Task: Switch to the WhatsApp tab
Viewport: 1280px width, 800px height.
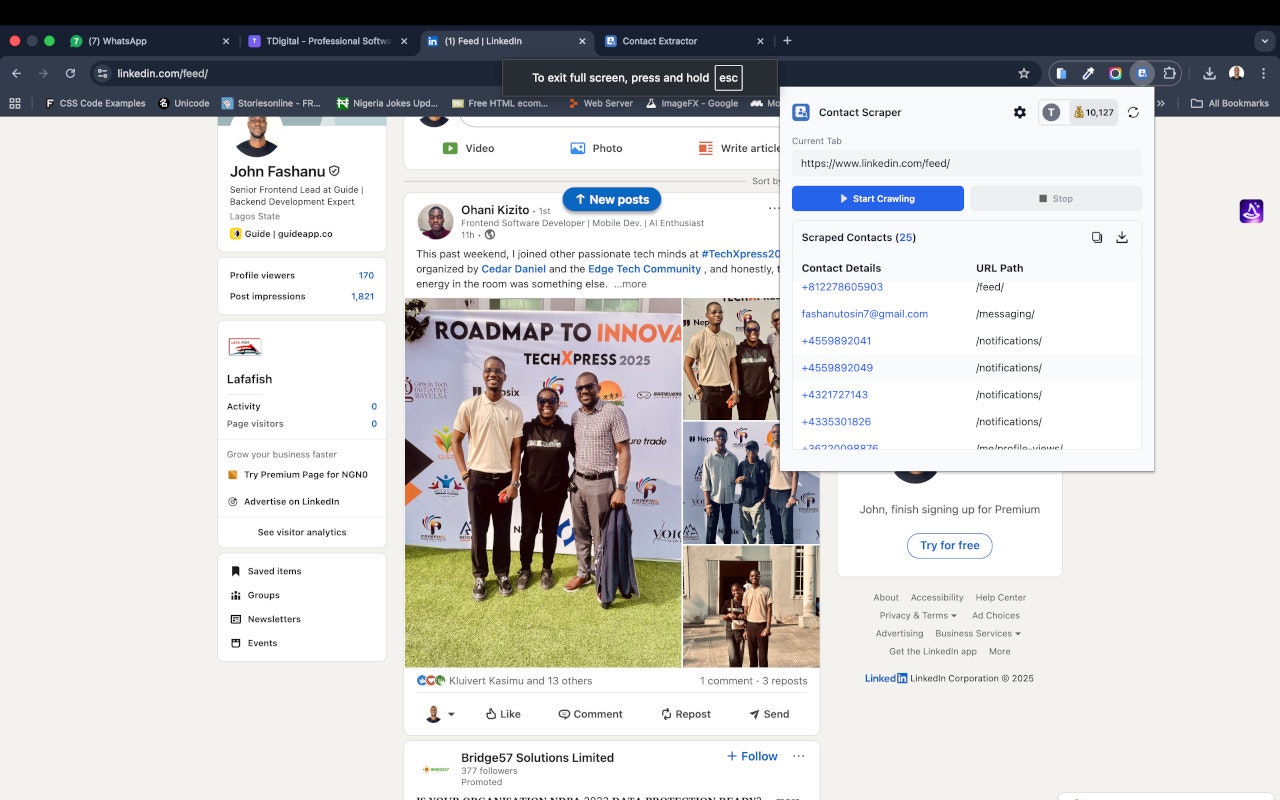Action: (148, 41)
